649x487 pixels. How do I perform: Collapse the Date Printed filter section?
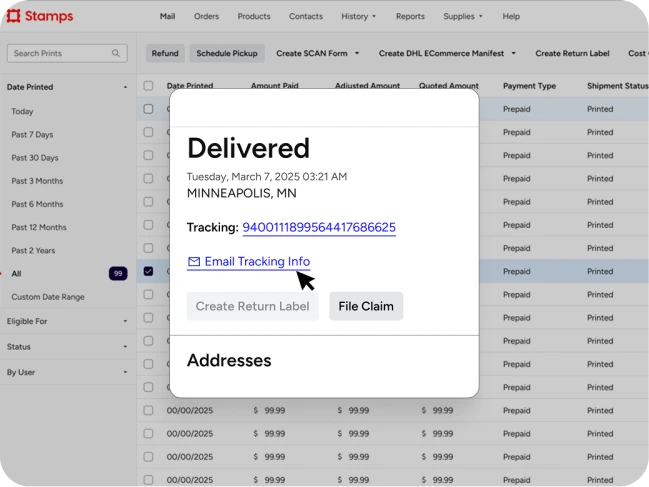[125, 87]
